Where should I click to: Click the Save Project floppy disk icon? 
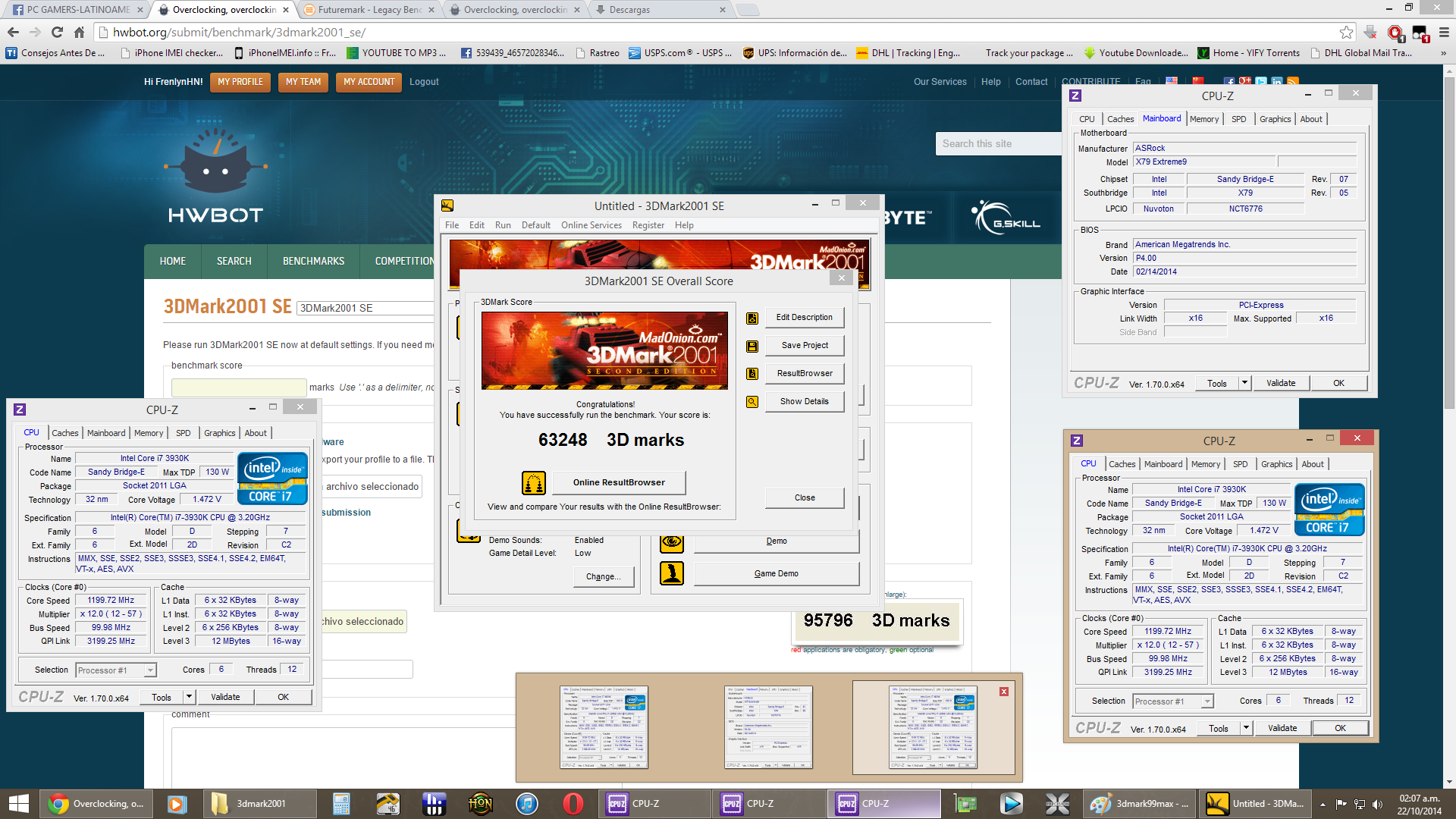point(752,346)
